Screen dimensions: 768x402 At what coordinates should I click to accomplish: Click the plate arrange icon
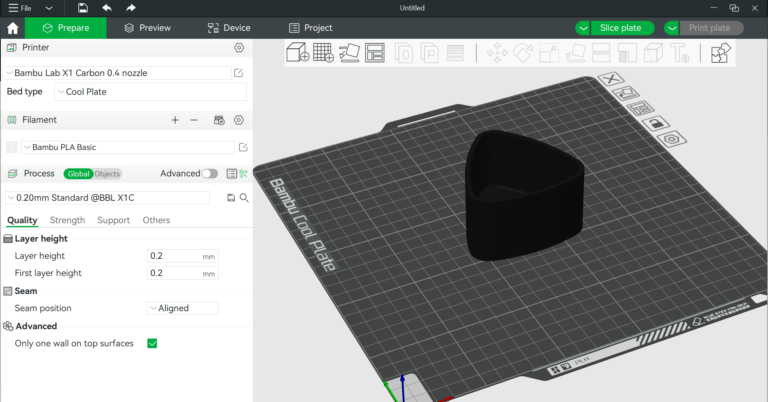pyautogui.click(x=641, y=108)
